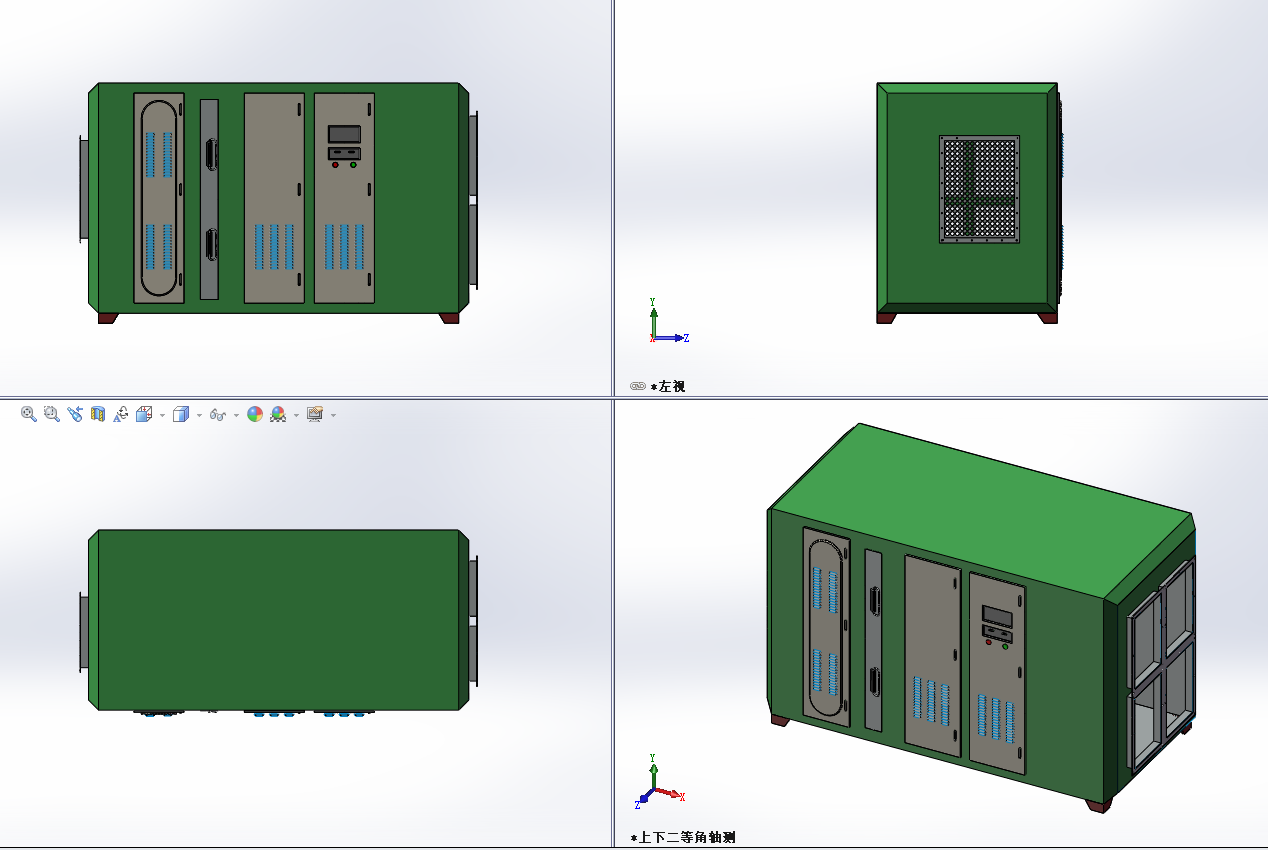Image resolution: width=1268 pixels, height=850 pixels.
Task: Click the Apply Scene icon
Action: (278, 414)
